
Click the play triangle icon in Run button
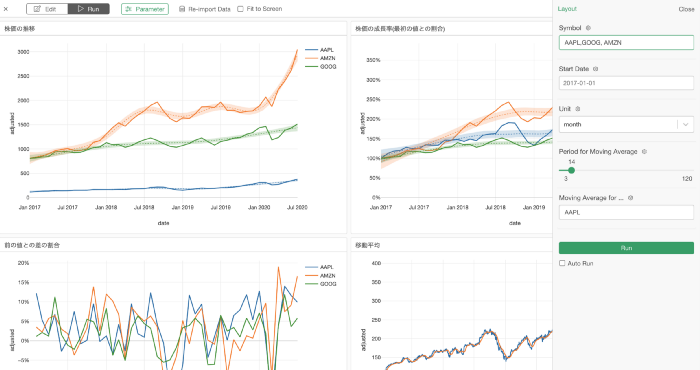(x=80, y=9)
